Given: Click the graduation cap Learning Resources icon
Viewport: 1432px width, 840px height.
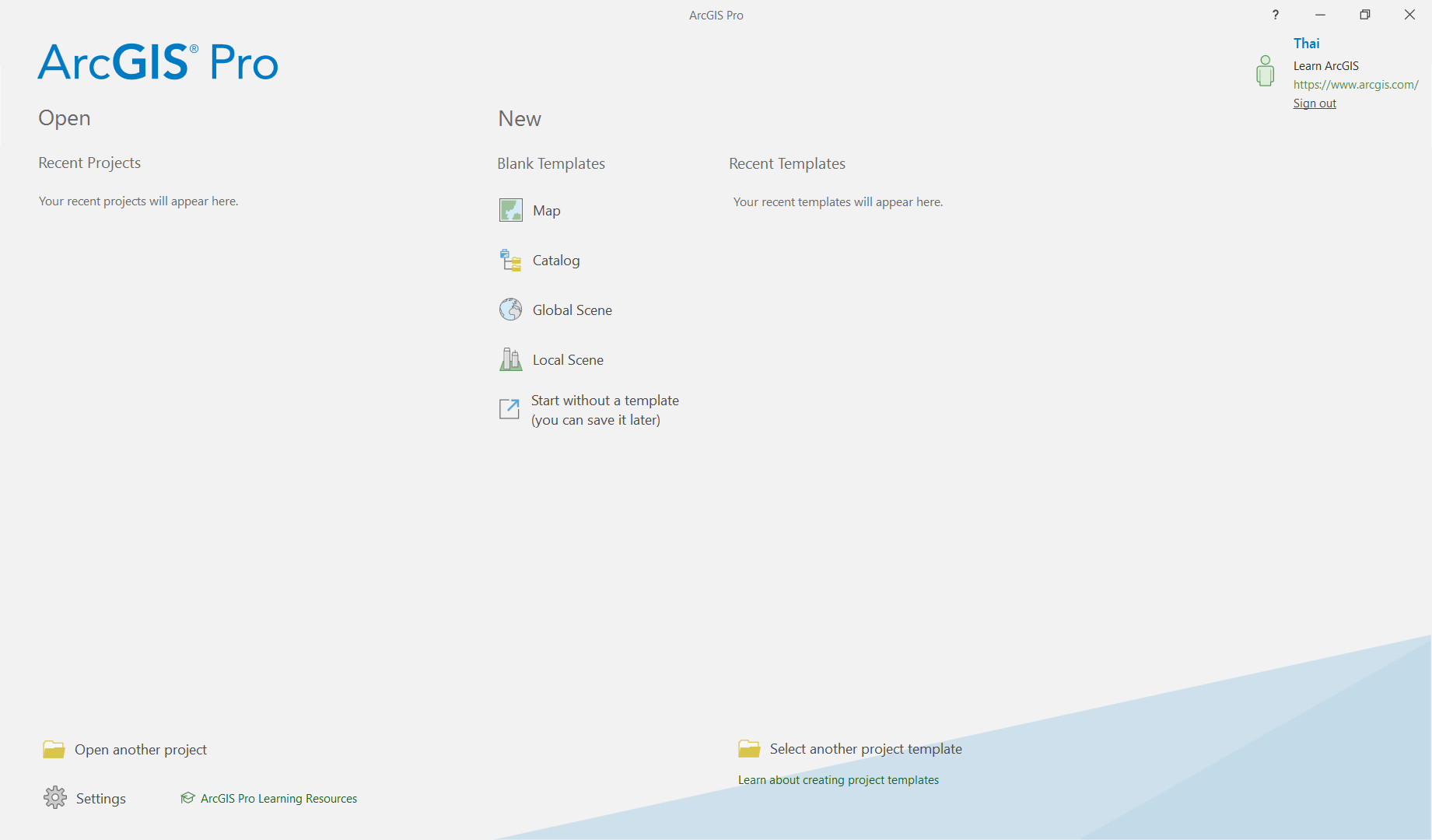Looking at the screenshot, I should (x=187, y=798).
